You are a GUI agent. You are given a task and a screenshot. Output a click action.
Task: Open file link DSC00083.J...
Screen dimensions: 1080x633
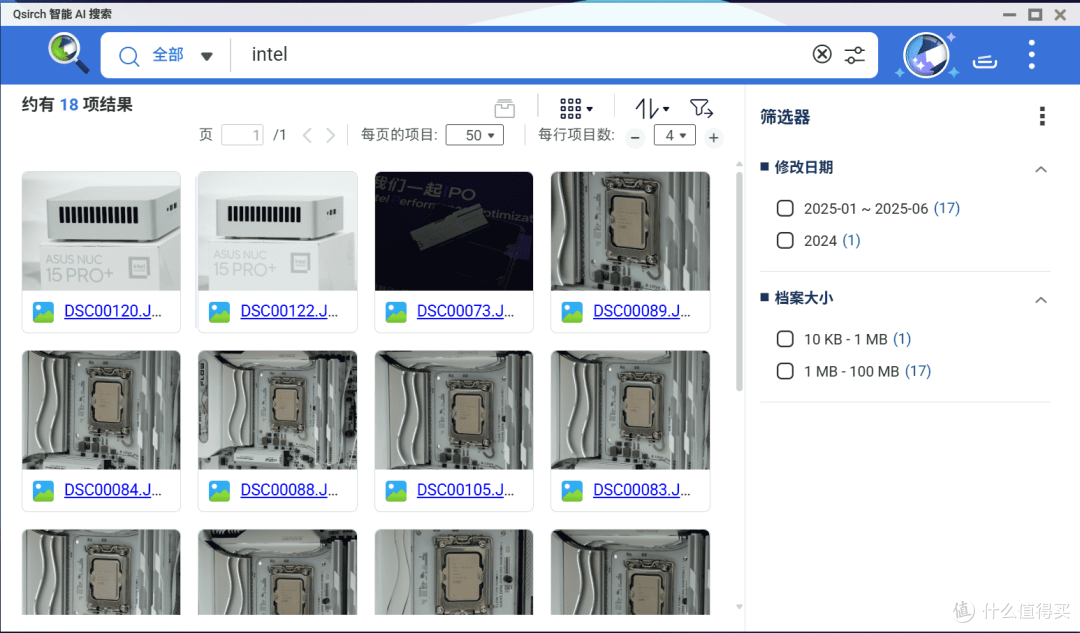coord(641,490)
